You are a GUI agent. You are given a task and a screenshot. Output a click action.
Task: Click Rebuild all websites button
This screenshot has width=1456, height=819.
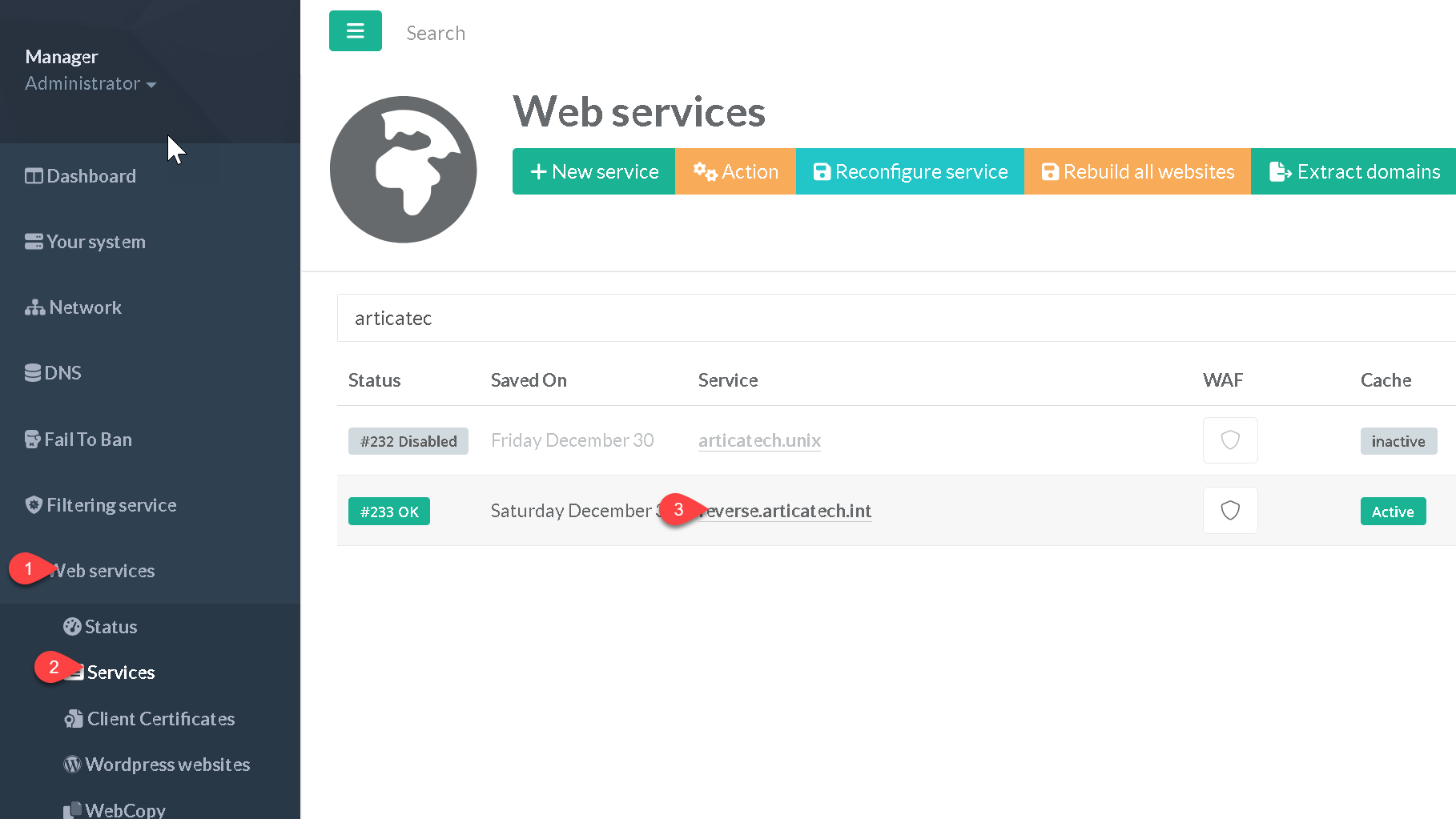[1137, 171]
